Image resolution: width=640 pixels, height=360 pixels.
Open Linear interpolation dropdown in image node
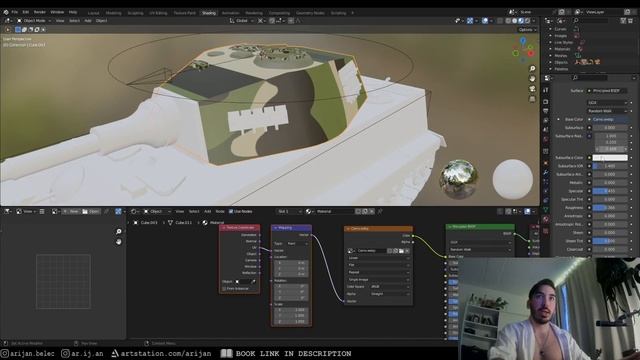click(378, 258)
